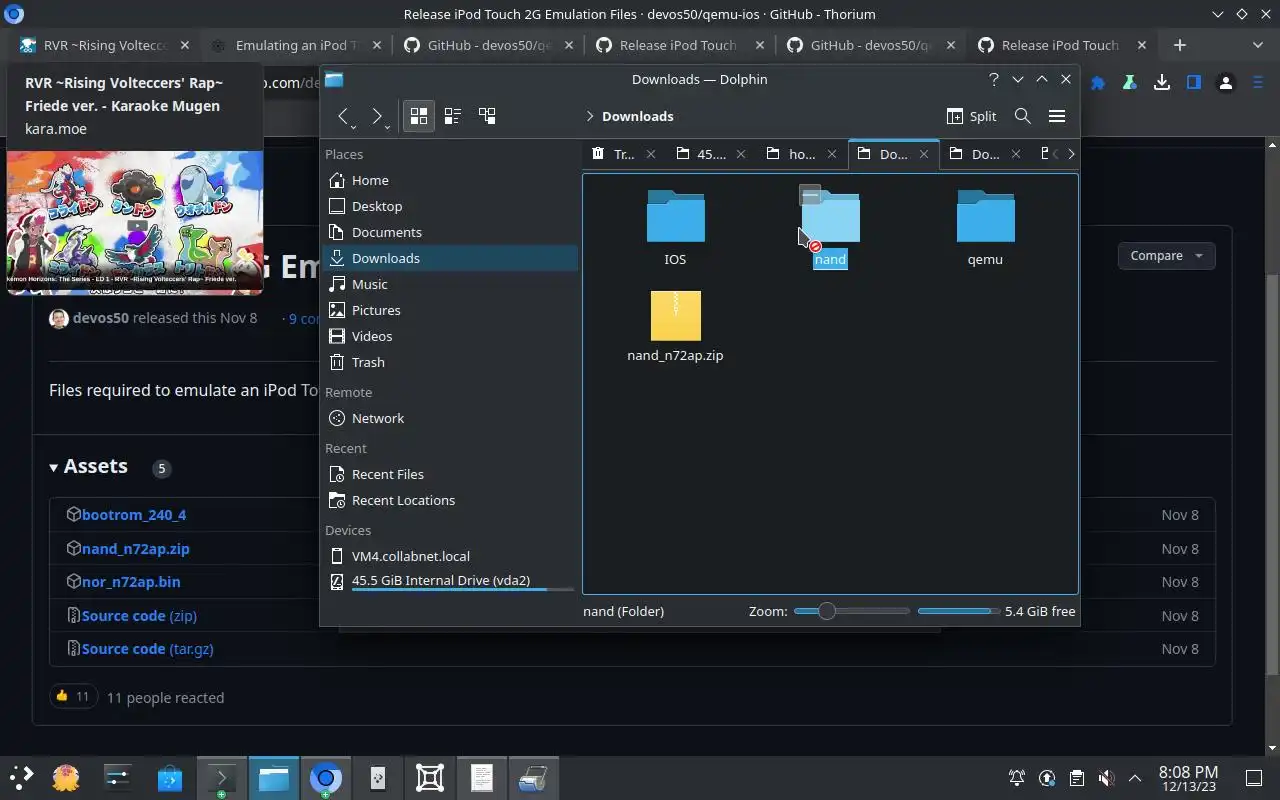Open devos50's profile link
Image resolution: width=1280 pixels, height=800 pixels.
click(x=101, y=318)
